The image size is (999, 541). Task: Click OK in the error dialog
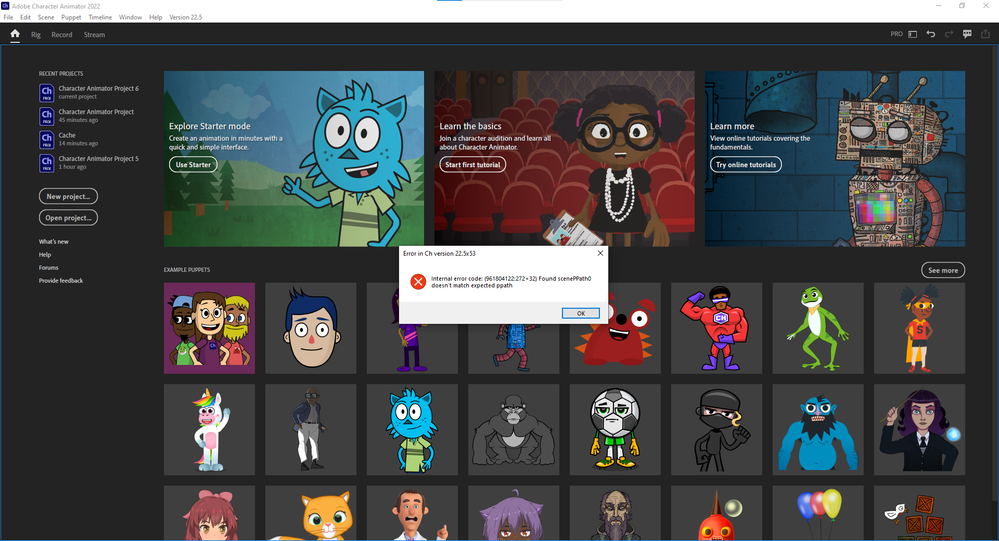[580, 313]
